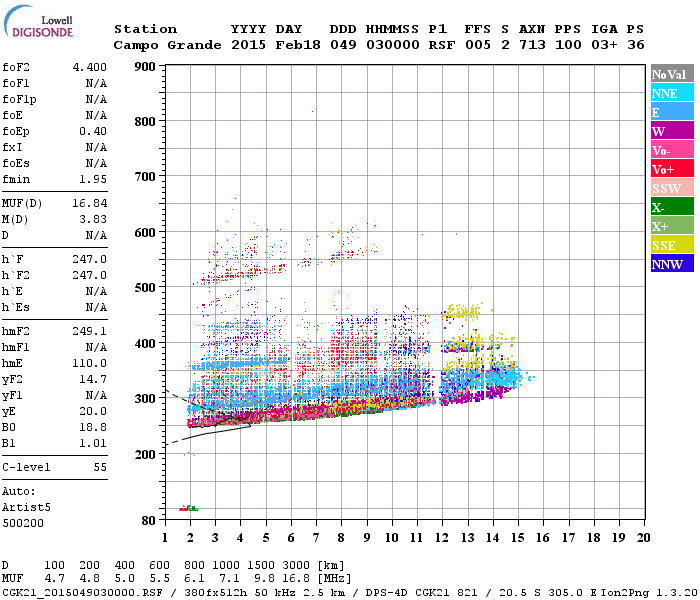This screenshot has width=700, height=600.
Task: Click the yF2 value 14.7
Action: 93,379
